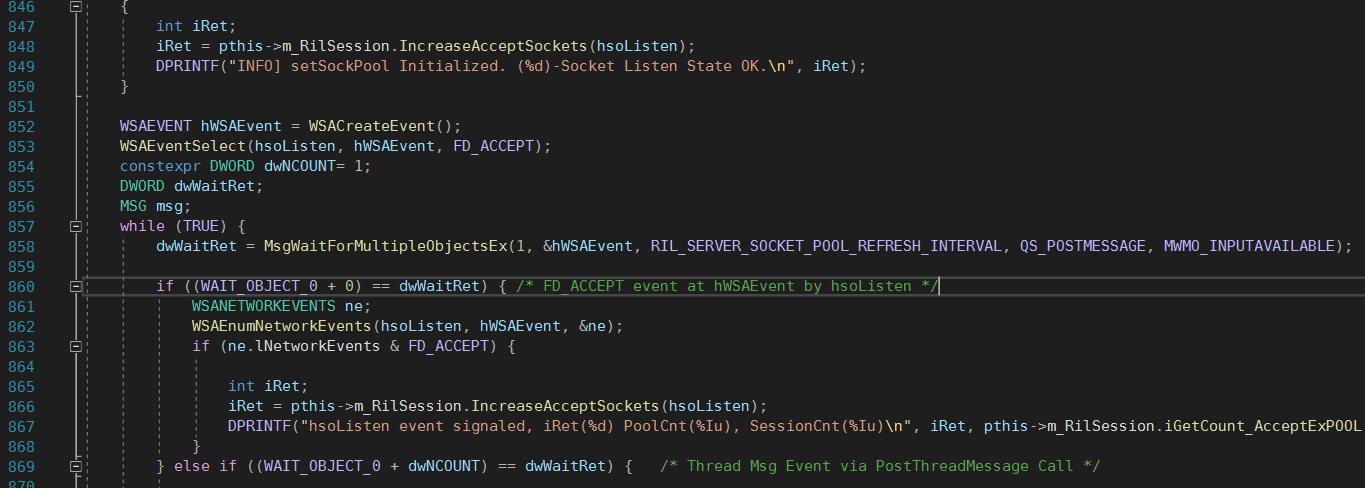Click IncreaseAcceptSockets on line 866
The height and width of the screenshot is (488, 1365).
click(x=566, y=406)
